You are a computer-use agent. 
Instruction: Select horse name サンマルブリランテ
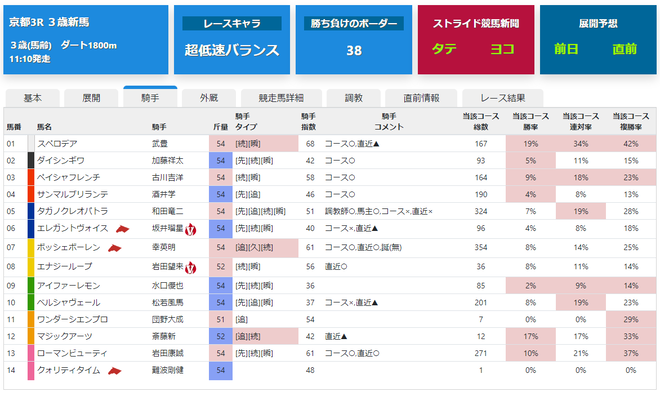tap(72, 194)
